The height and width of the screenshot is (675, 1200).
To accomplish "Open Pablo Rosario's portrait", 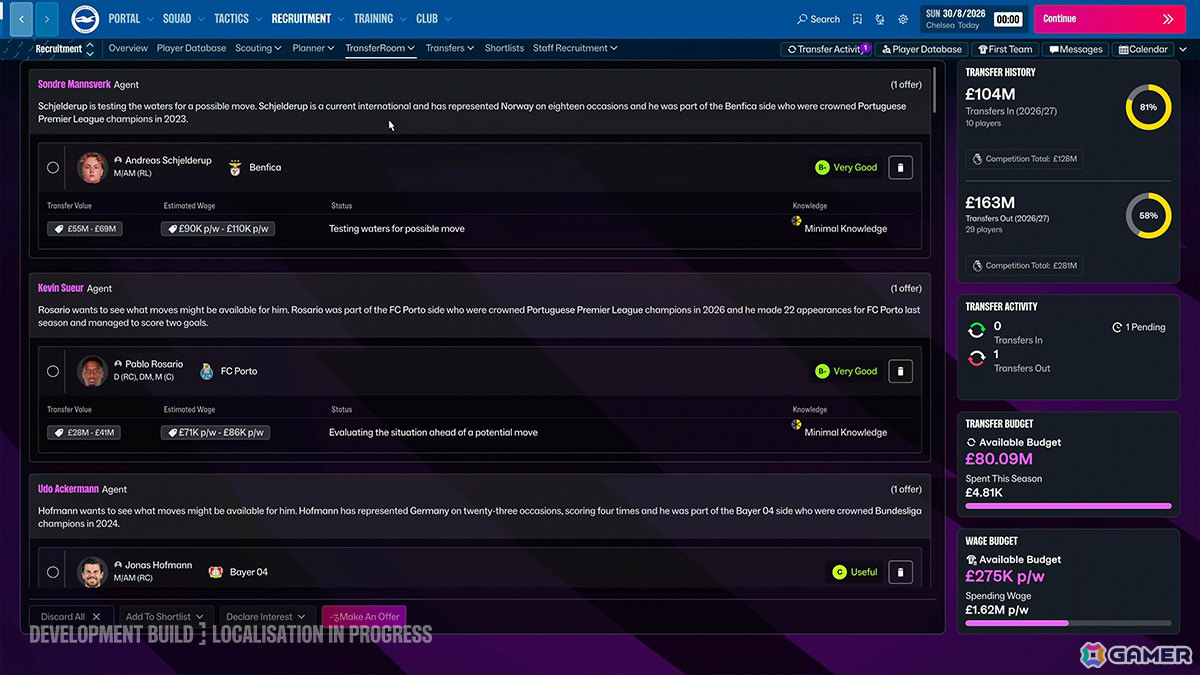I will pyautogui.click(x=92, y=371).
